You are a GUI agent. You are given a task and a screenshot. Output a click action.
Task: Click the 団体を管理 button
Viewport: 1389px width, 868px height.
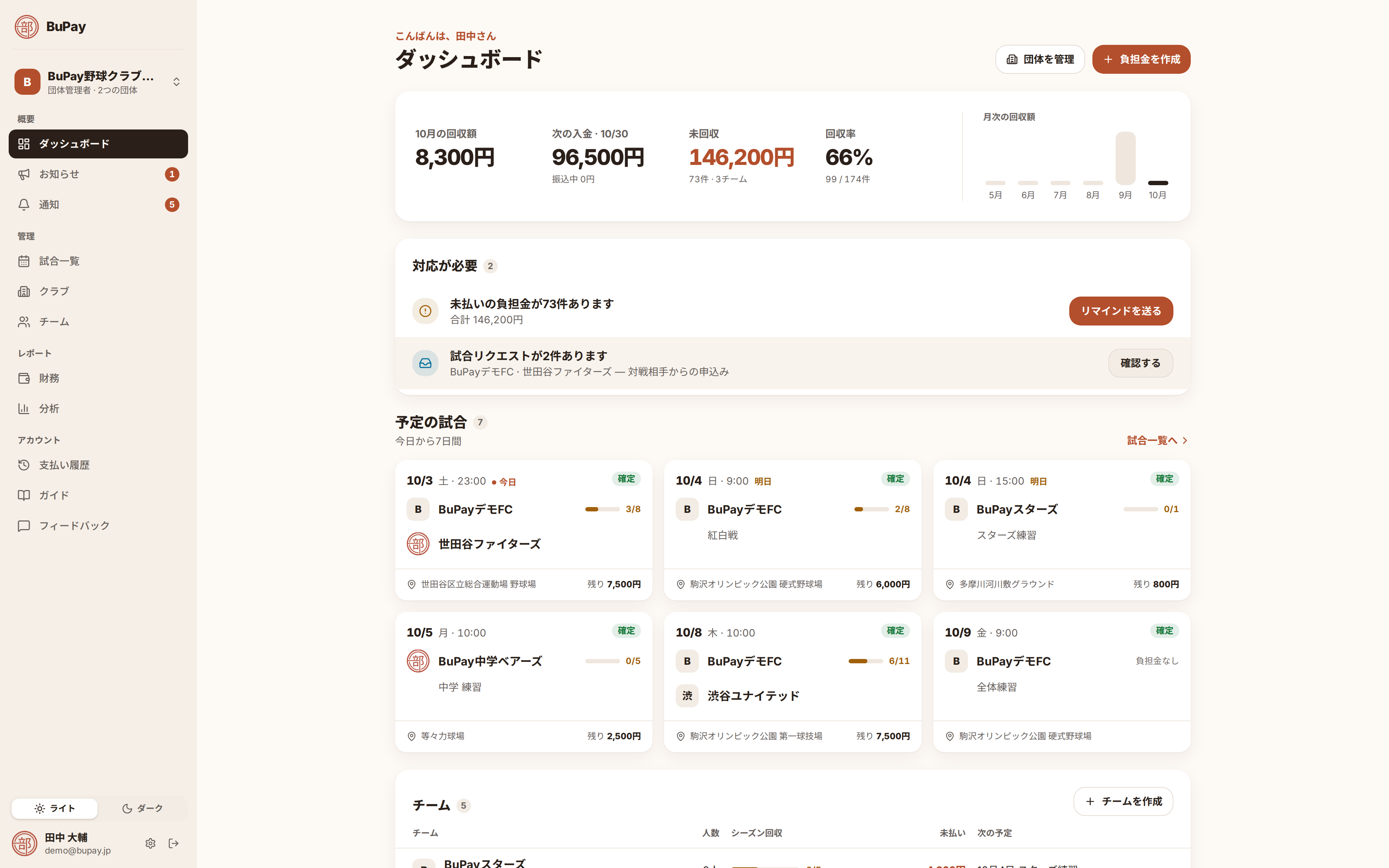(x=1040, y=59)
